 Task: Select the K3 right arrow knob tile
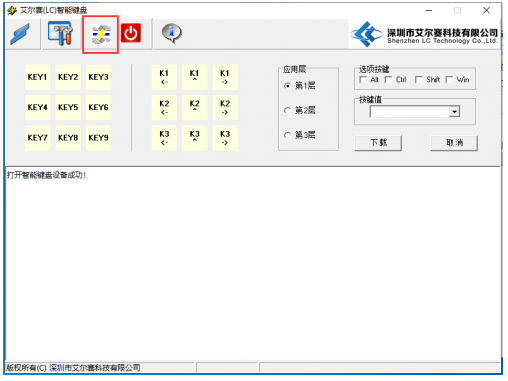click(x=225, y=138)
